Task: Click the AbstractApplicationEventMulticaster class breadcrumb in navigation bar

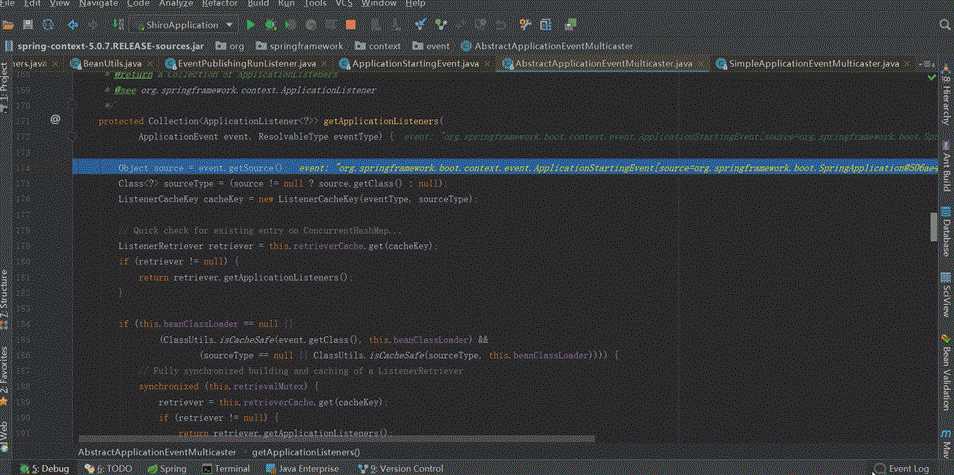Action: [547, 46]
